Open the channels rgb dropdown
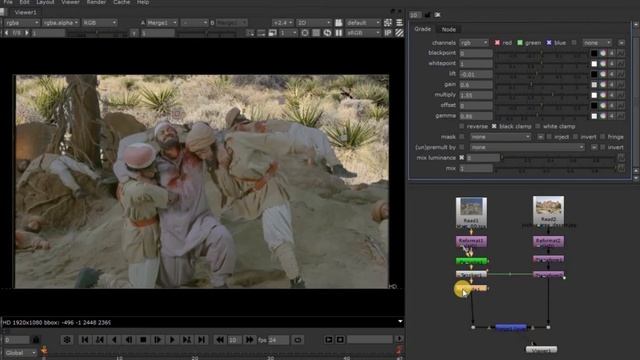The width and height of the screenshot is (640, 360). (x=474, y=42)
